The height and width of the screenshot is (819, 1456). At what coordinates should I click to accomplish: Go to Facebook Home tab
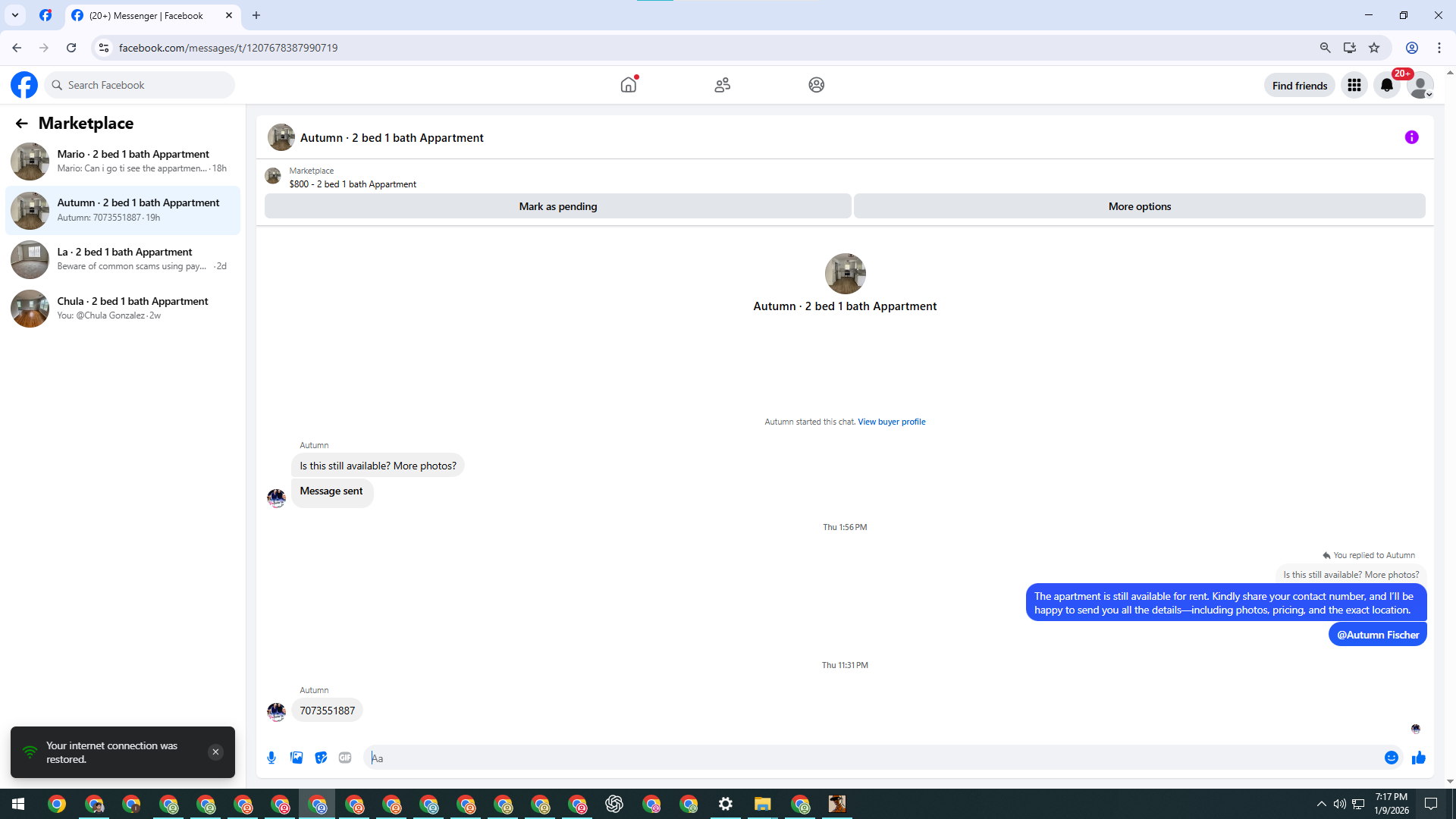pos(628,85)
